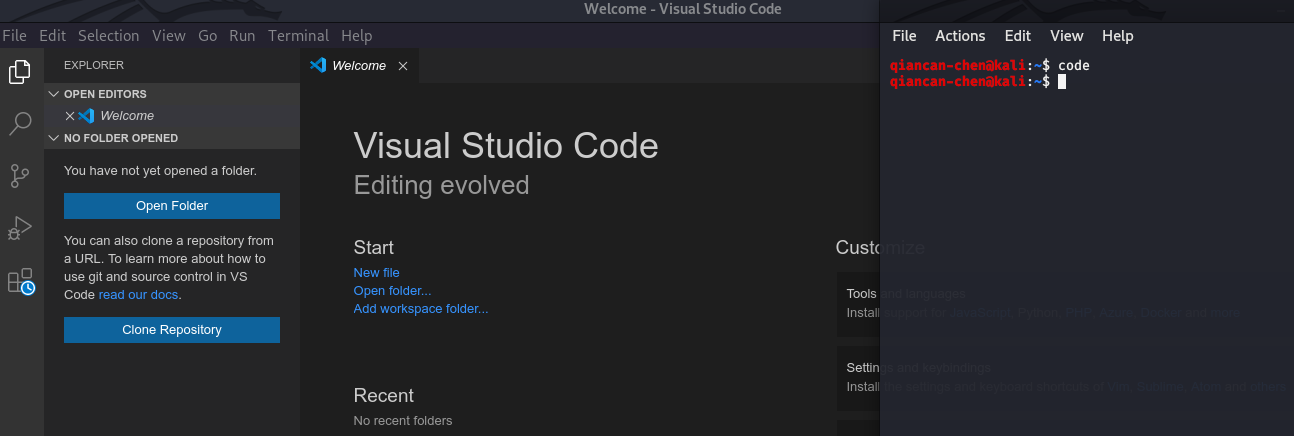Screen dimensions: 1294x436
Task: Open the File menu in the terminal window
Action: coord(904,36)
